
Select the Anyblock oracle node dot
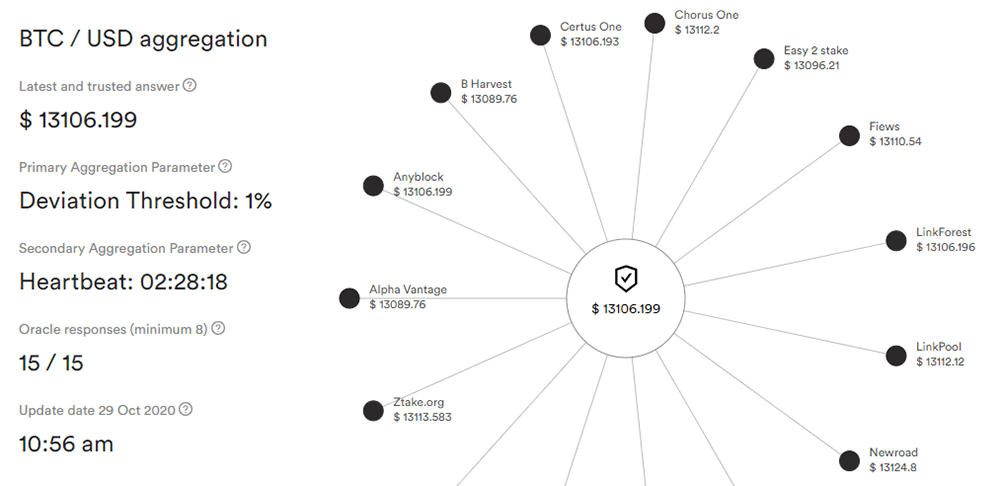373,186
